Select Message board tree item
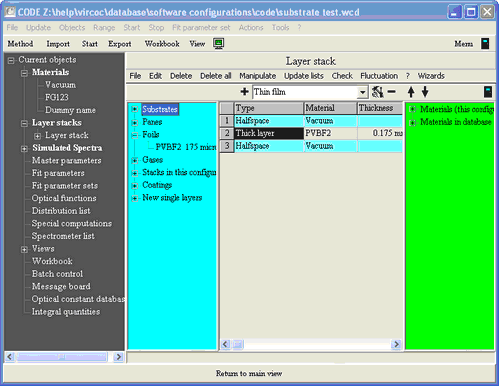The image size is (499, 386). [x=61, y=287]
